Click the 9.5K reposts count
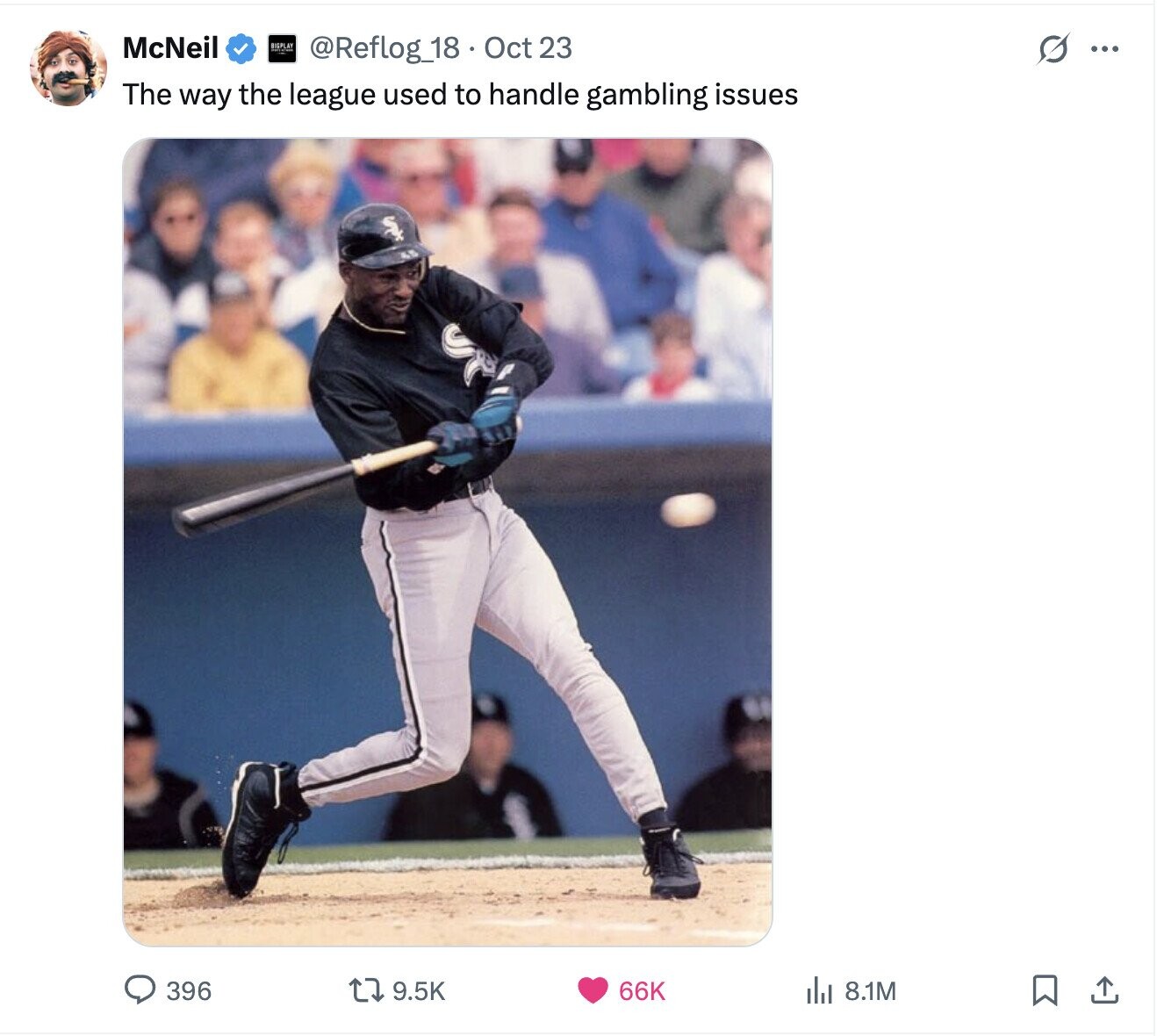Image resolution: width=1157 pixels, height=1036 pixels. [419, 991]
